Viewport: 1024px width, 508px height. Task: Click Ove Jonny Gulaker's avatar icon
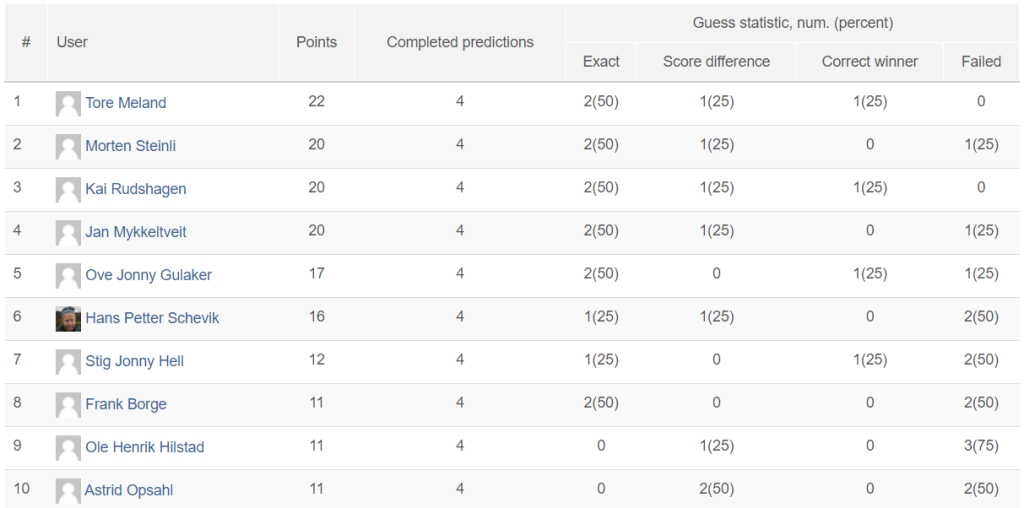68,276
